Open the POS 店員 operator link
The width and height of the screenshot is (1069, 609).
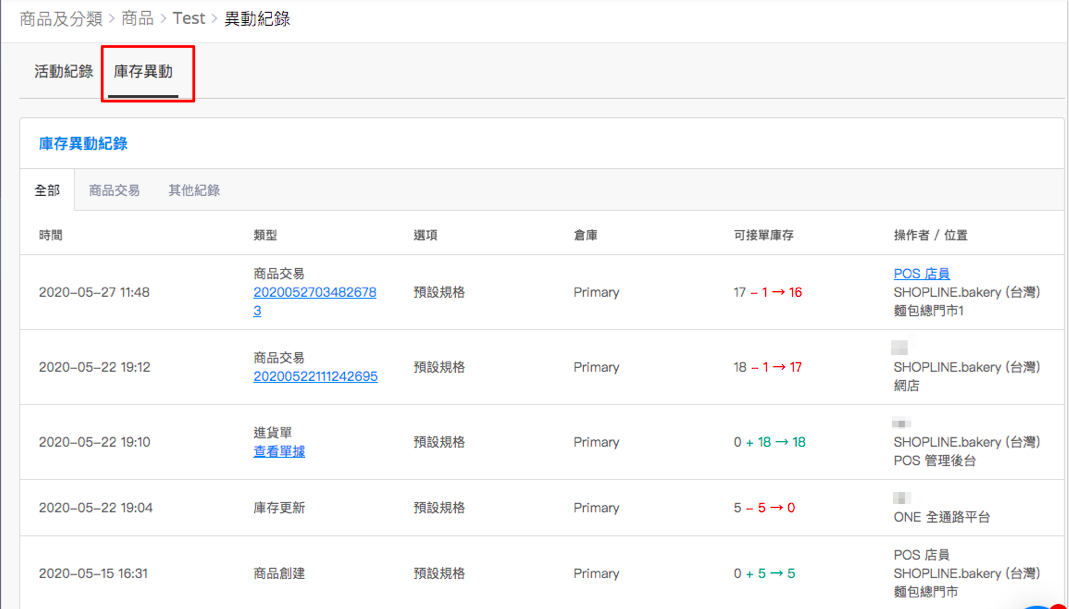[x=921, y=273]
